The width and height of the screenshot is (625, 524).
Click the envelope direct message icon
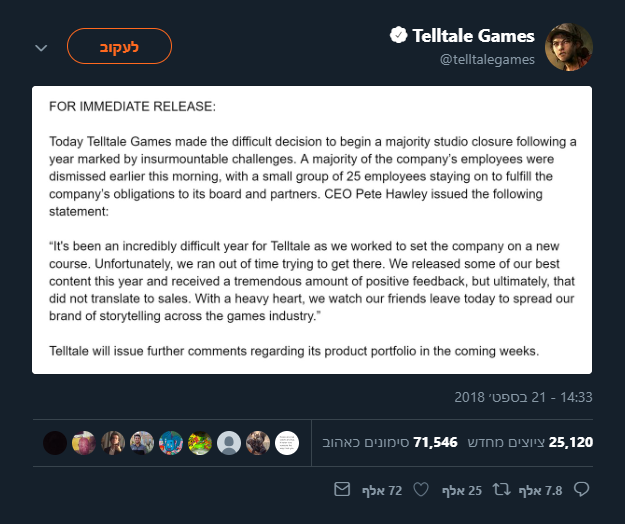(342, 490)
